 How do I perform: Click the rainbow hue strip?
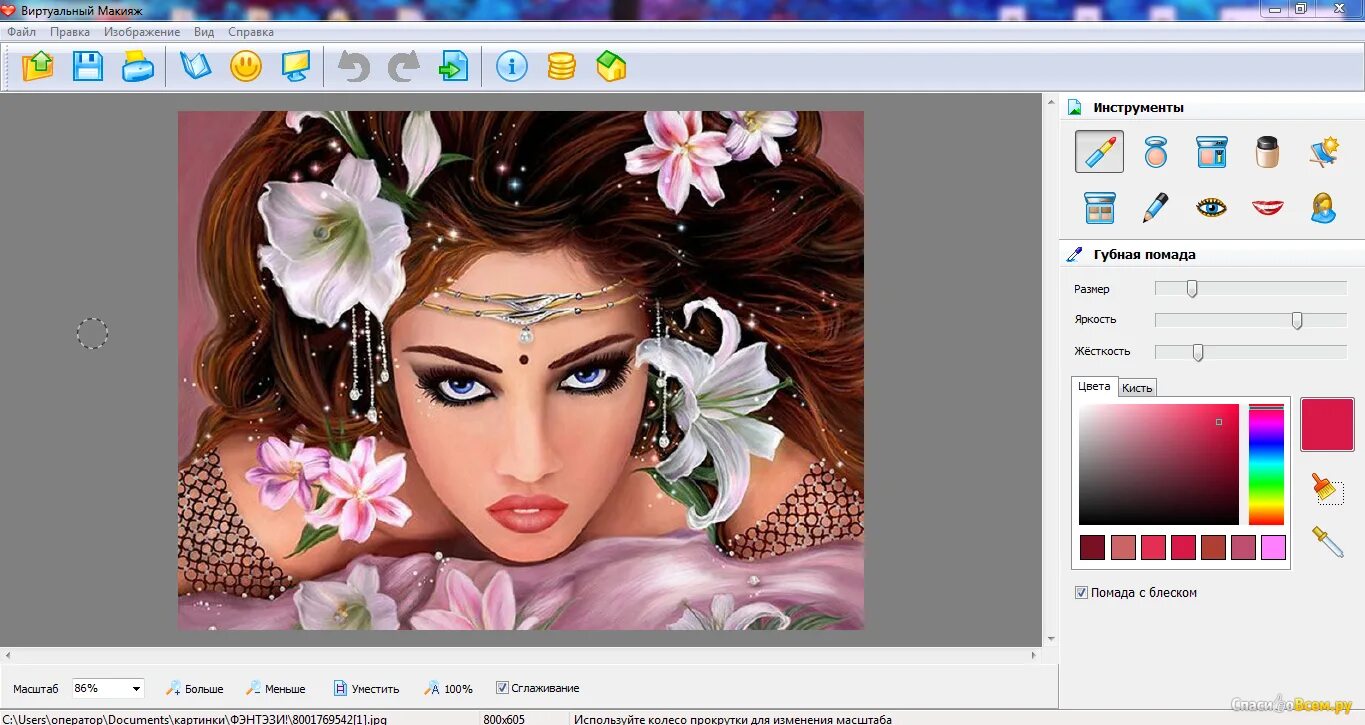(1266, 465)
